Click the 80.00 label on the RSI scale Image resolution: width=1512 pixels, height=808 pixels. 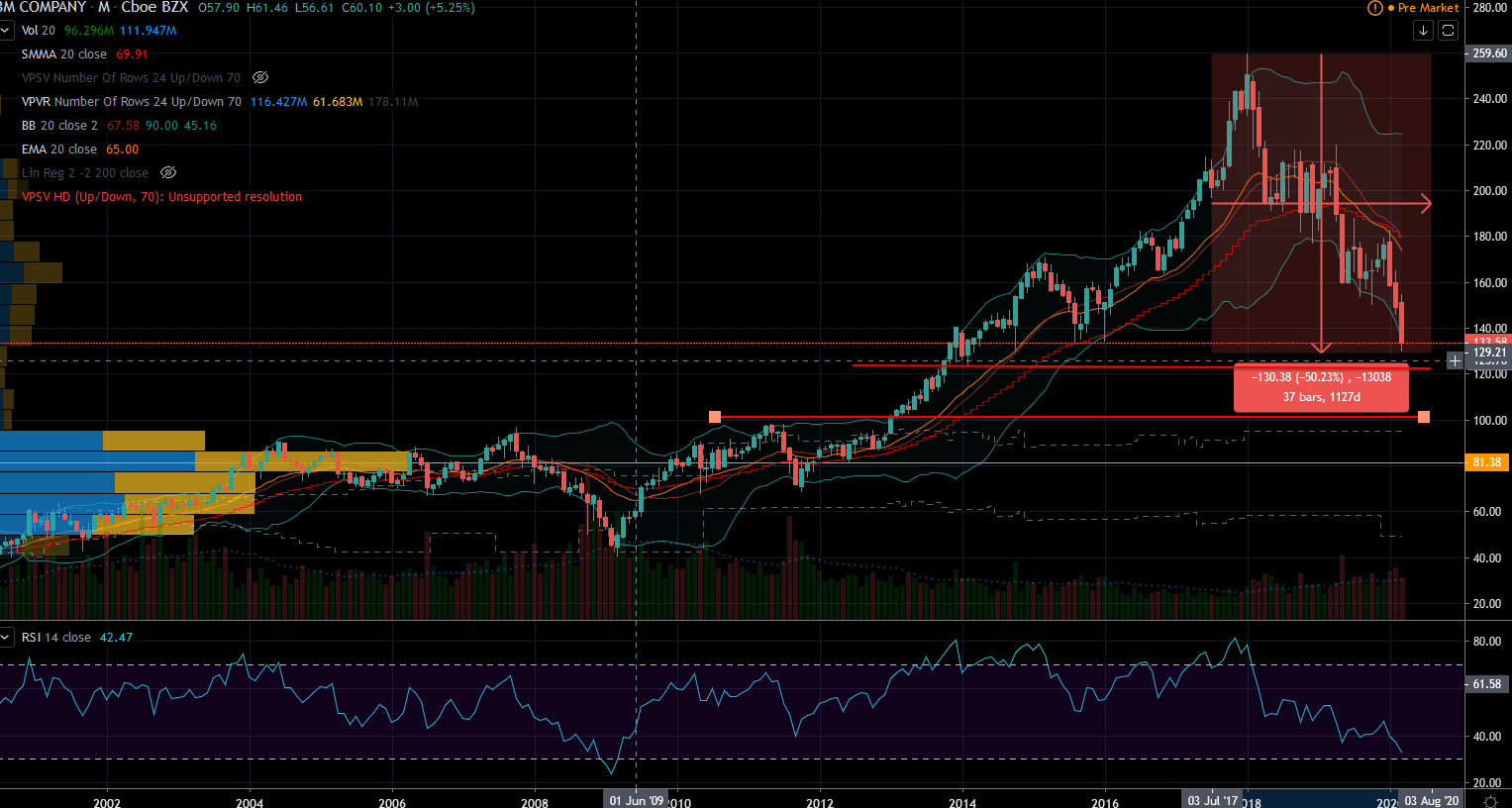tap(1487, 641)
